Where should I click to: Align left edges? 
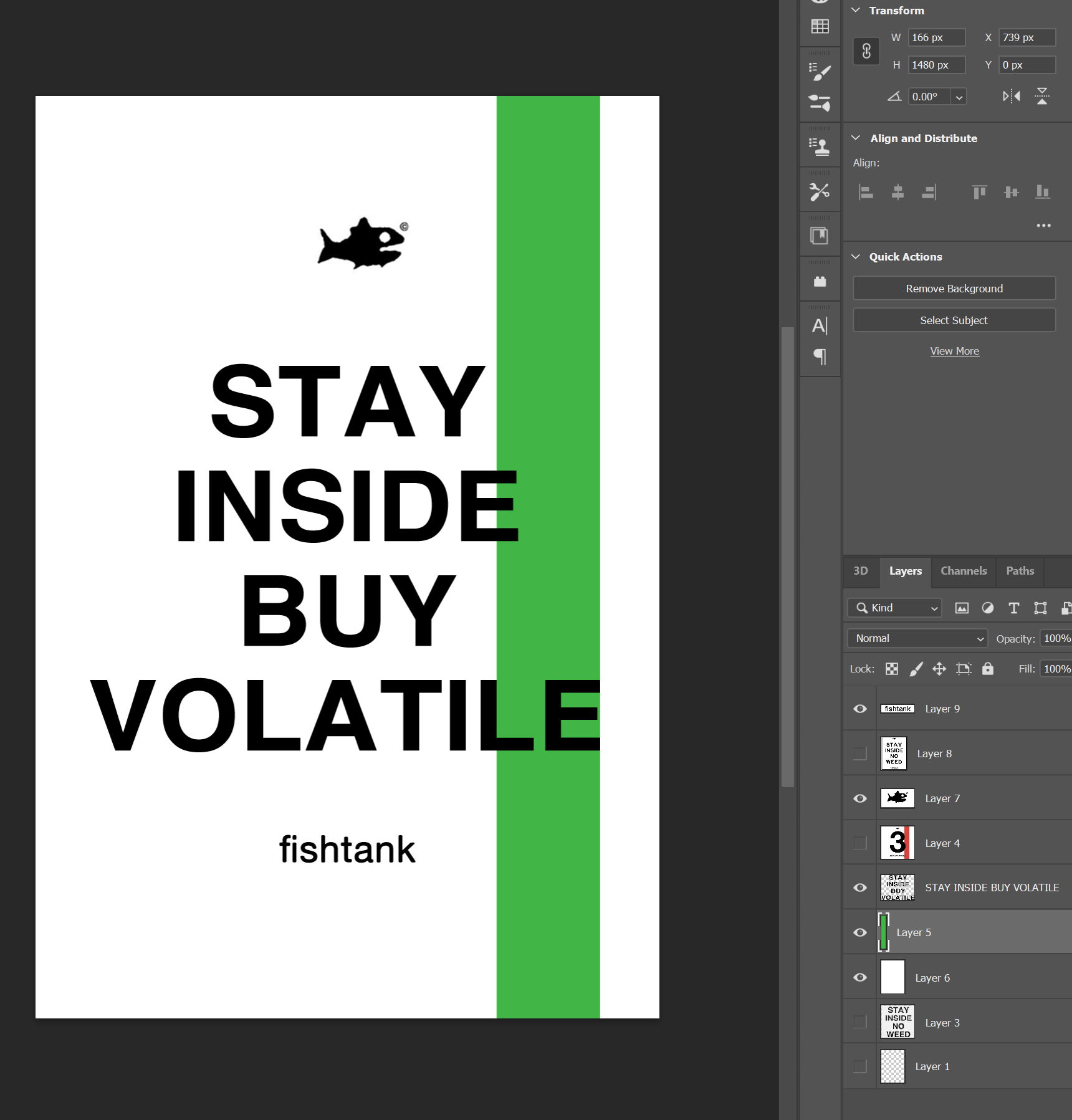click(866, 192)
